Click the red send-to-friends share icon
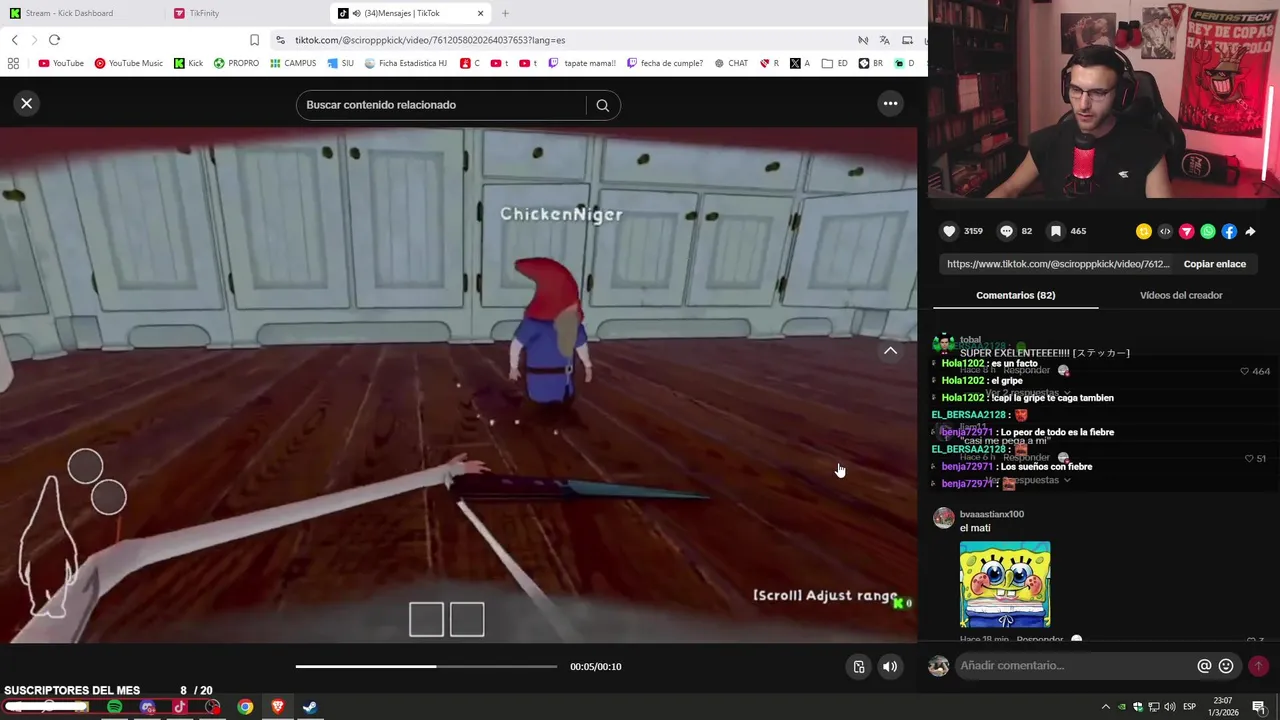Screen dimensions: 1280x720 click(x=1187, y=231)
